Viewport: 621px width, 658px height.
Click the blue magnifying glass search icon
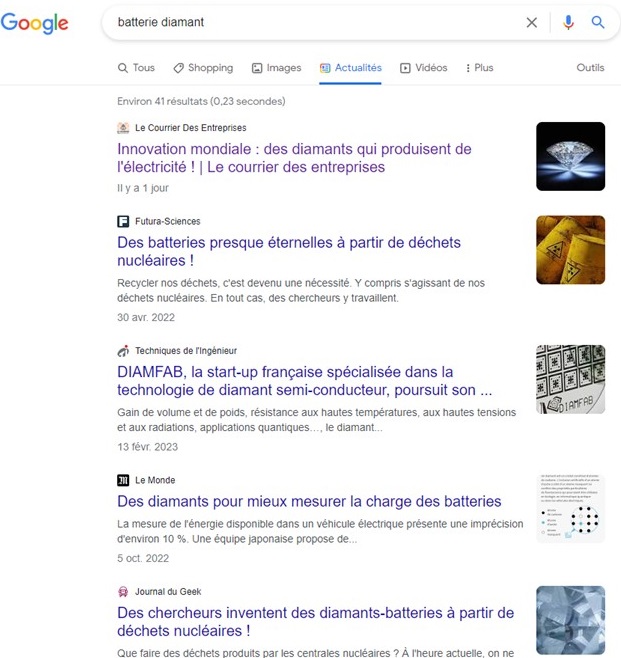coord(598,22)
